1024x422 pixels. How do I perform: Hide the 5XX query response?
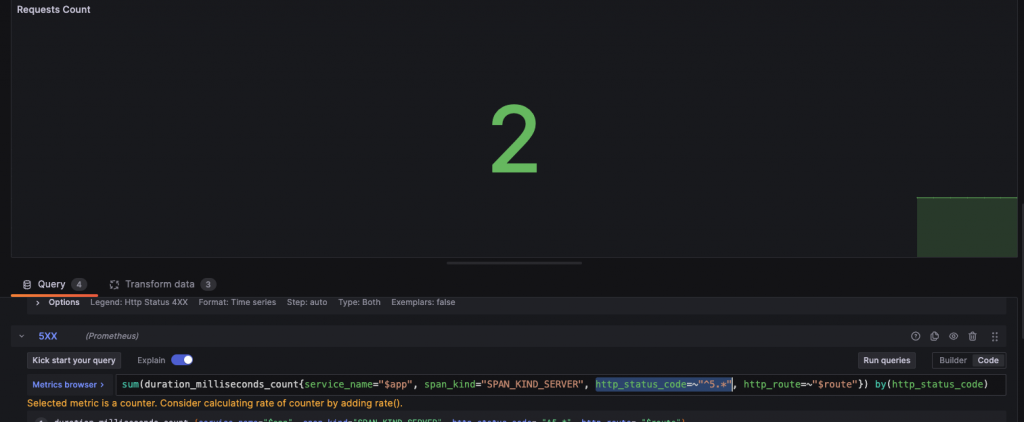953,336
